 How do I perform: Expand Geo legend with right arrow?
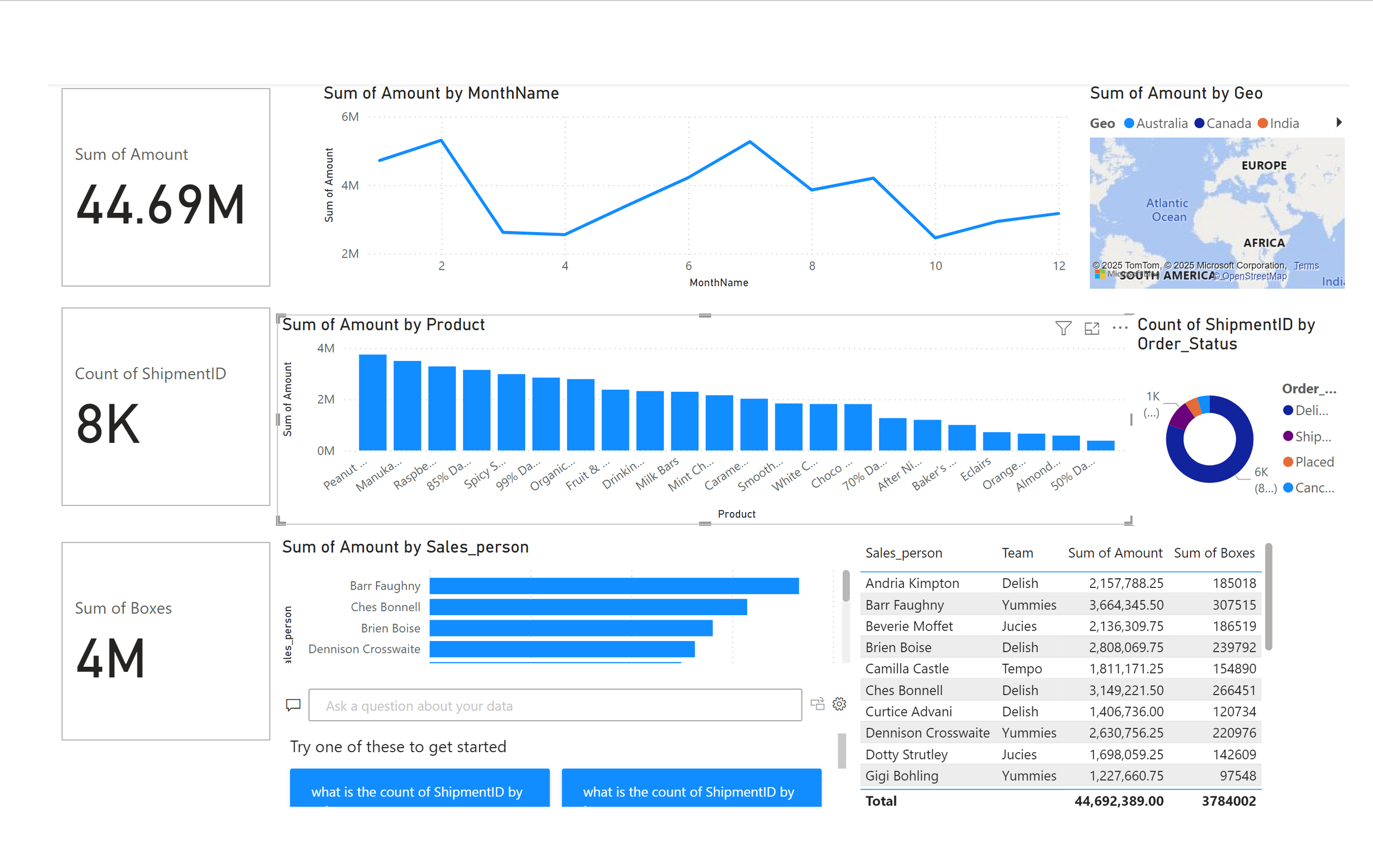click(1340, 122)
